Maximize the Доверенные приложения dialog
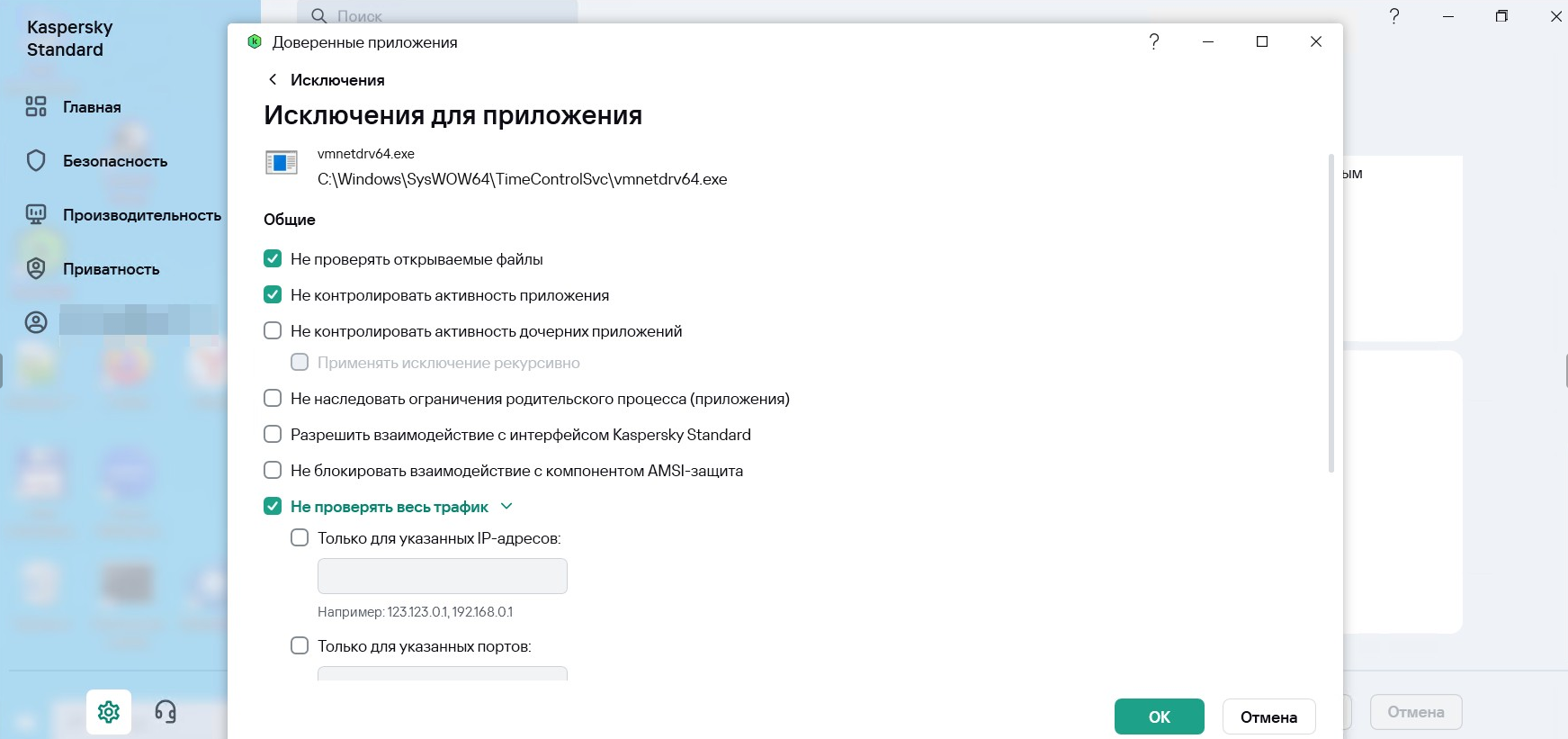The image size is (1568, 739). click(1262, 41)
